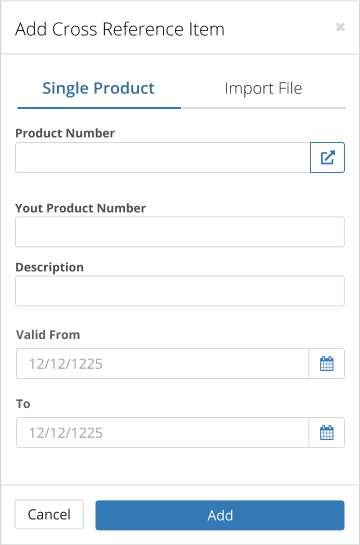Click the Yout Product Number label
The height and width of the screenshot is (545, 360).
click(x=81, y=208)
